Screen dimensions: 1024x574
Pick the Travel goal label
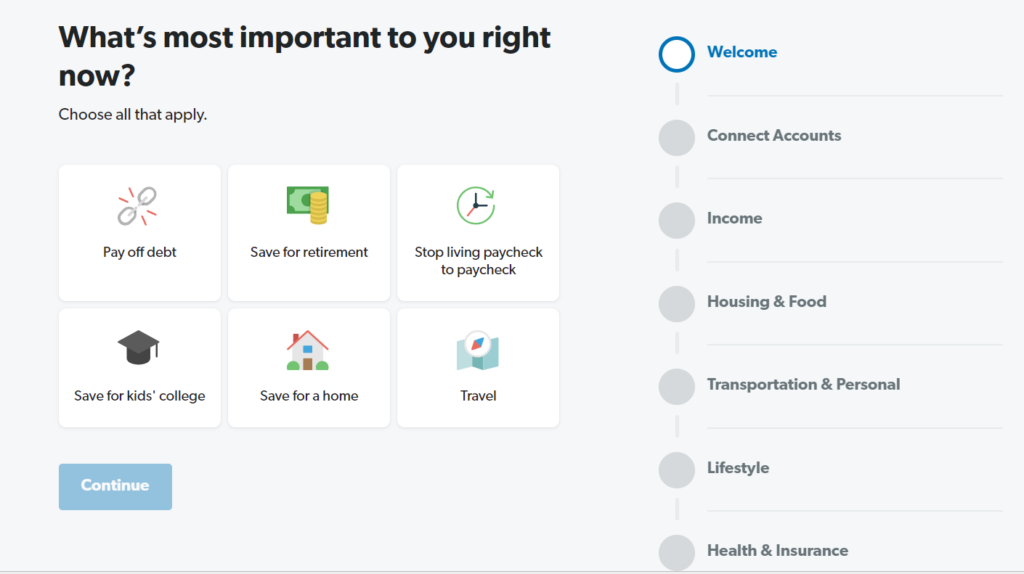pyautogui.click(x=478, y=396)
